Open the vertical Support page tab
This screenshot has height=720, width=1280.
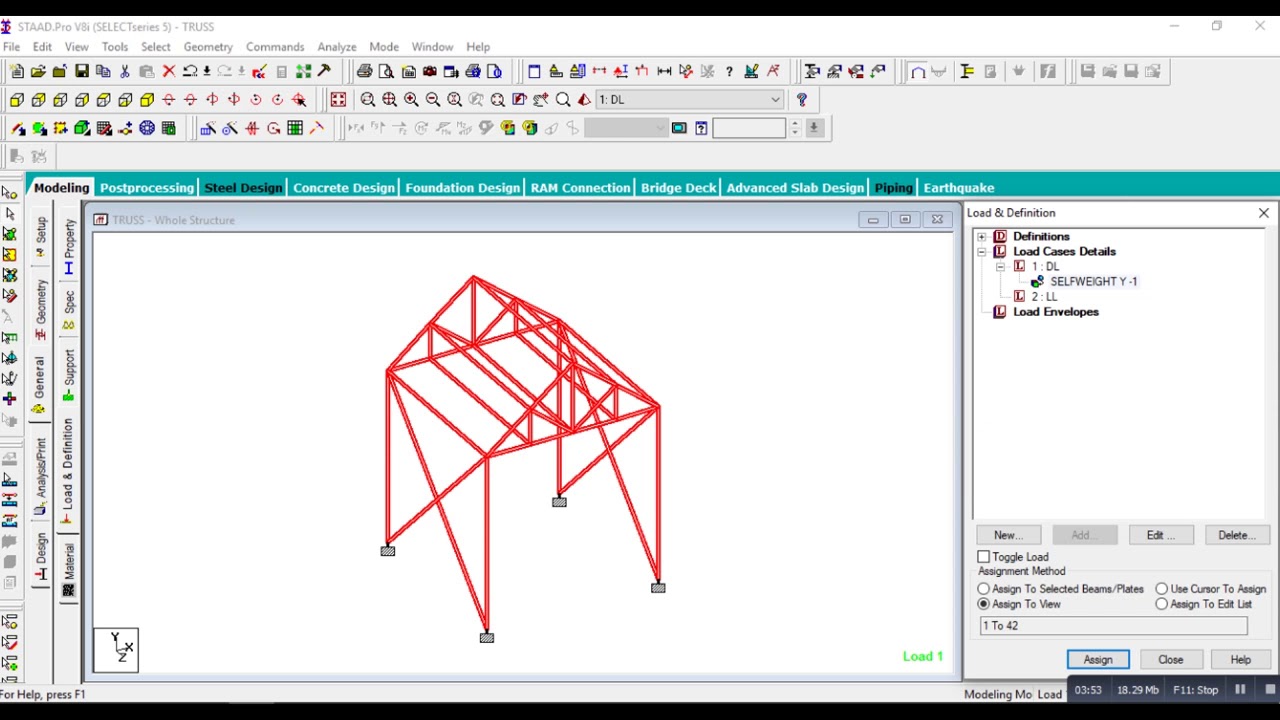69,375
